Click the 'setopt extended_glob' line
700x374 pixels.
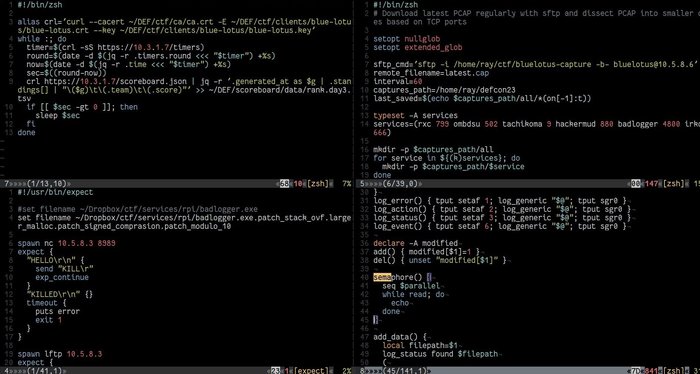417,47
